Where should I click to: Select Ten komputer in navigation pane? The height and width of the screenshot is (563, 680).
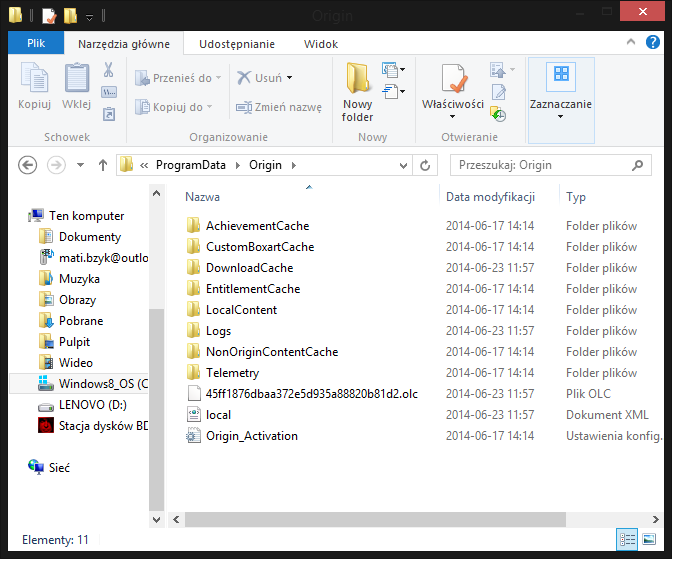pos(76,216)
